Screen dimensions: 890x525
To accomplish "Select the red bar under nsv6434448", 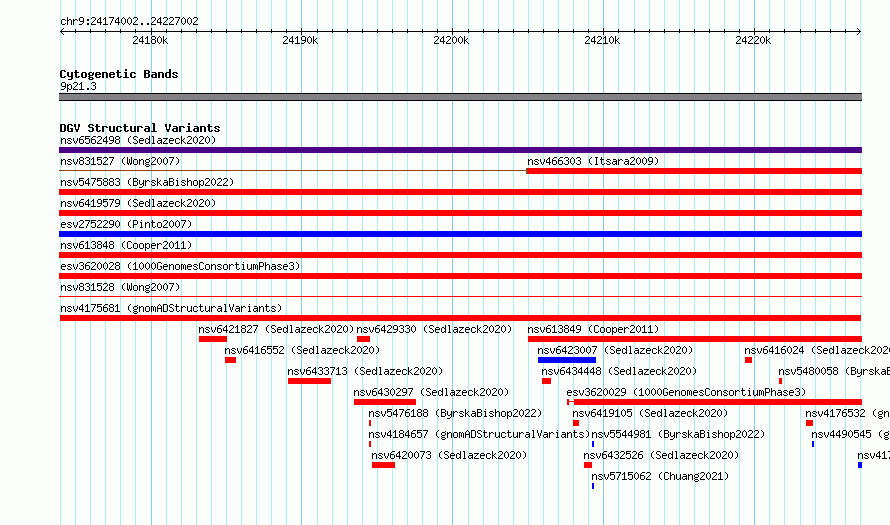I will [547, 381].
